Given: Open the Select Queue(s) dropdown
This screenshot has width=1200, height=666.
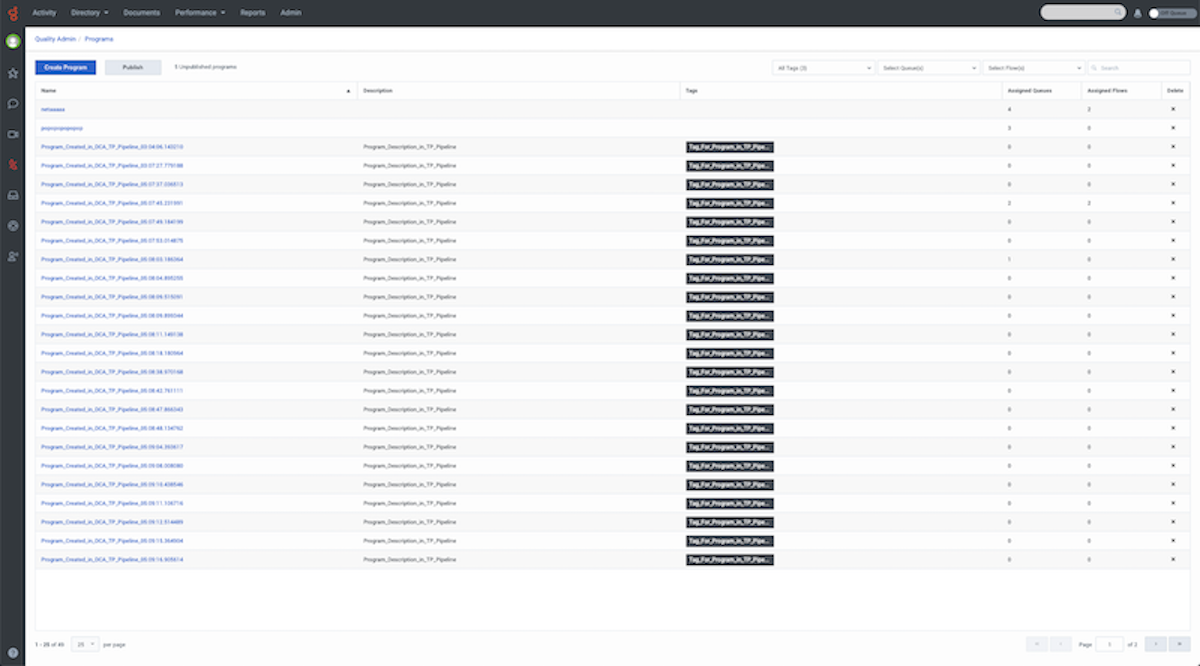Looking at the screenshot, I should tap(928, 68).
